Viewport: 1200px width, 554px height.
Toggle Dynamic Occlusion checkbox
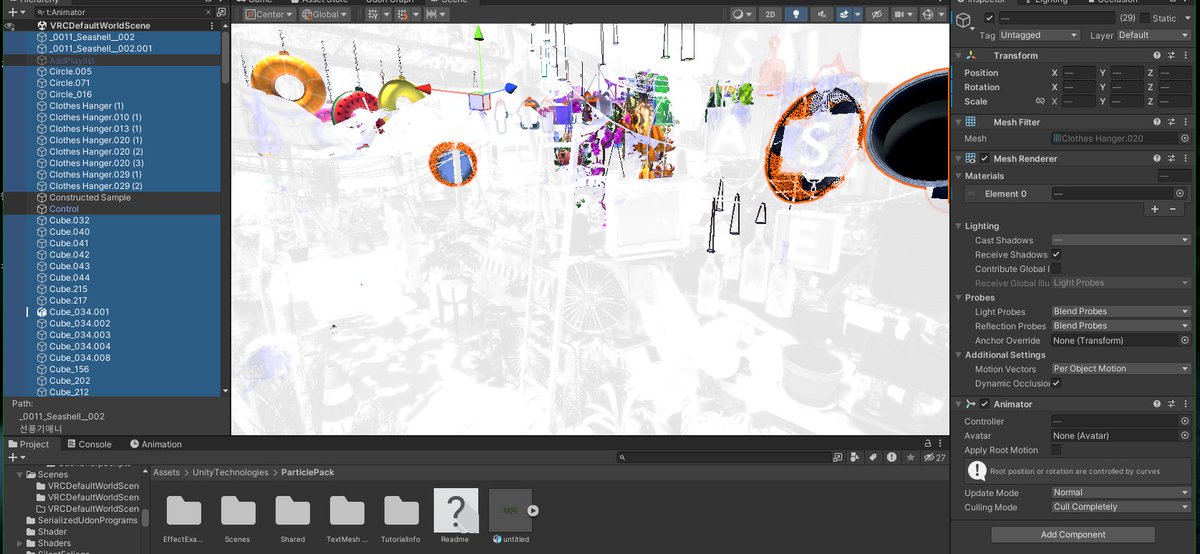pyautogui.click(x=1056, y=383)
